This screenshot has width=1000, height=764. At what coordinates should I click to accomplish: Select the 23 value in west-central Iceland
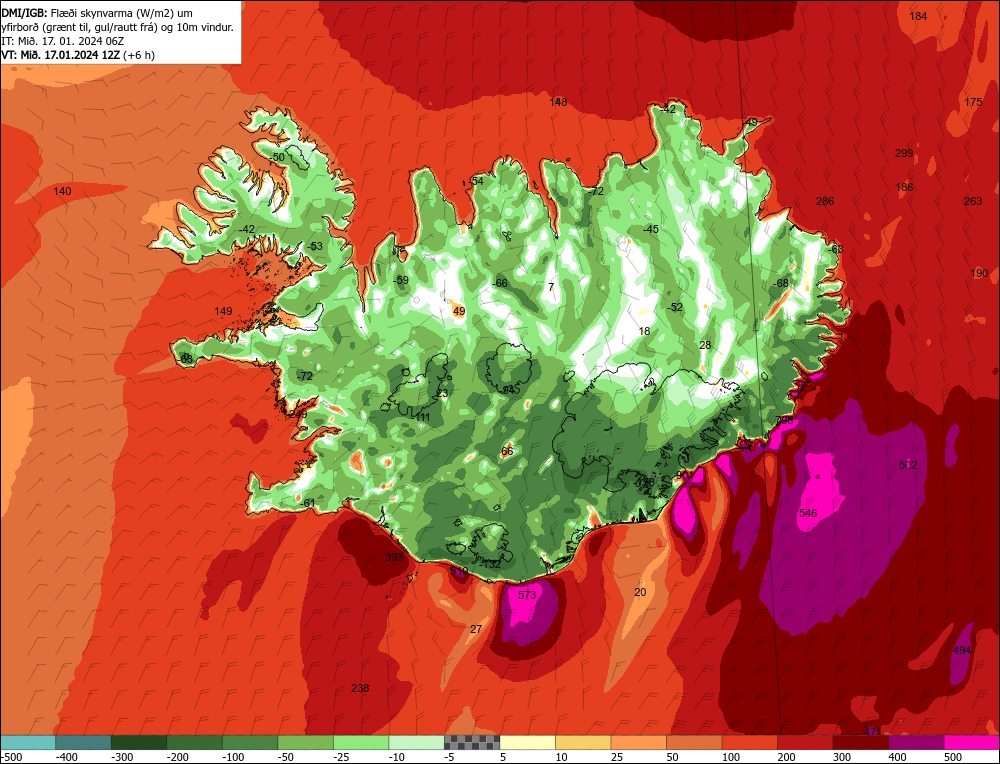click(442, 393)
